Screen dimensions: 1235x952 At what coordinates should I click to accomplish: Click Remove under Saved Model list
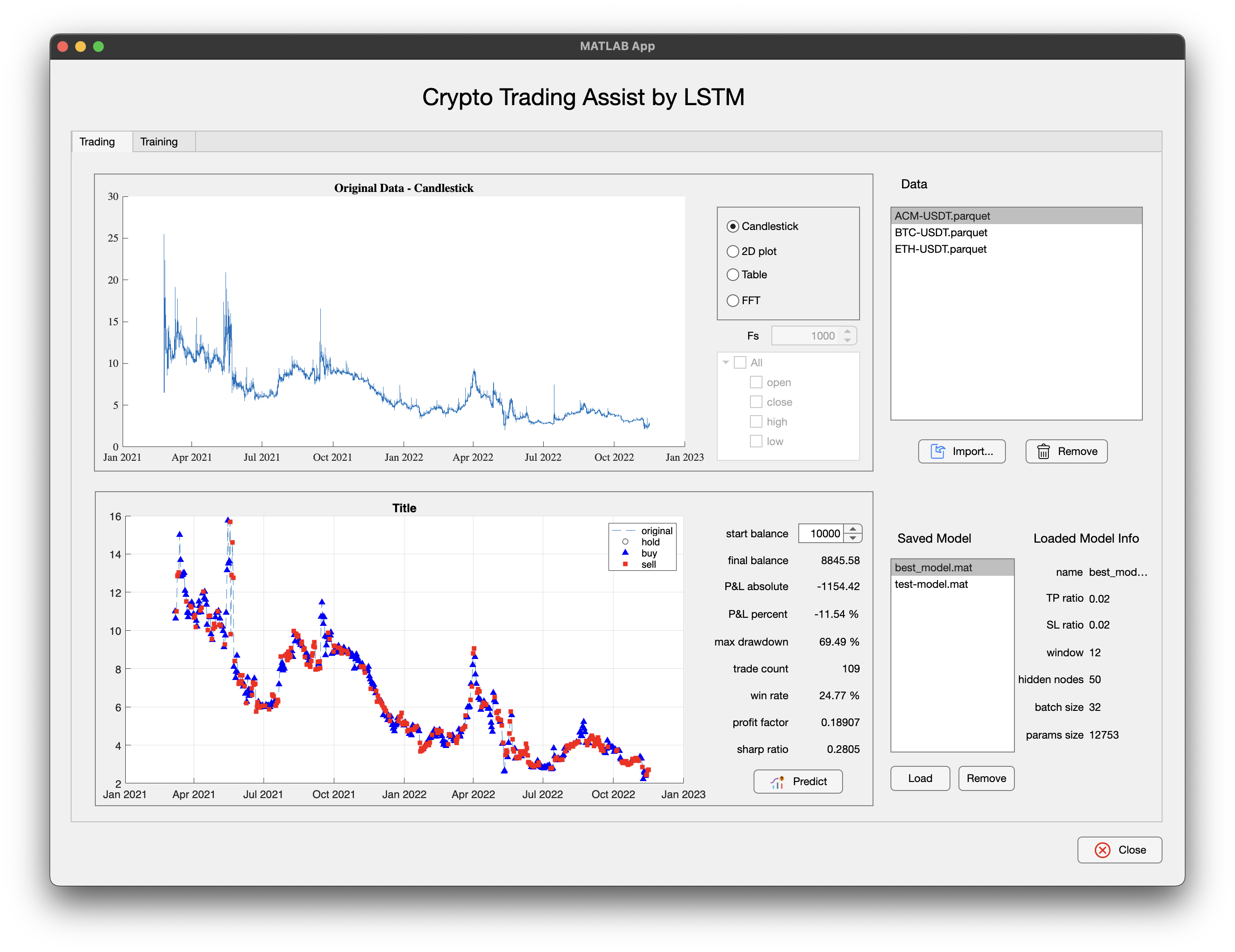point(986,778)
